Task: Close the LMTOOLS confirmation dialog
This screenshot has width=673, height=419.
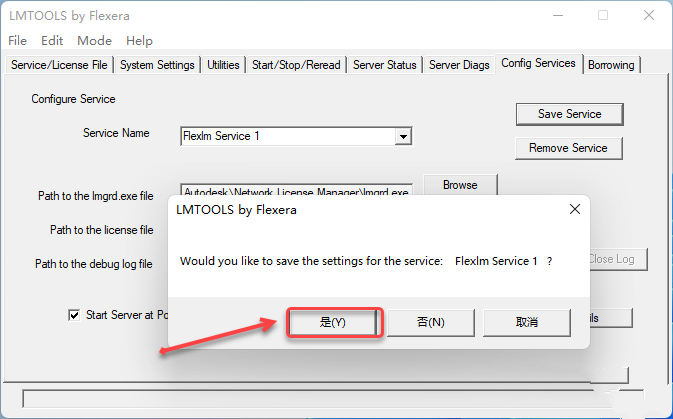Action: pyautogui.click(x=575, y=210)
